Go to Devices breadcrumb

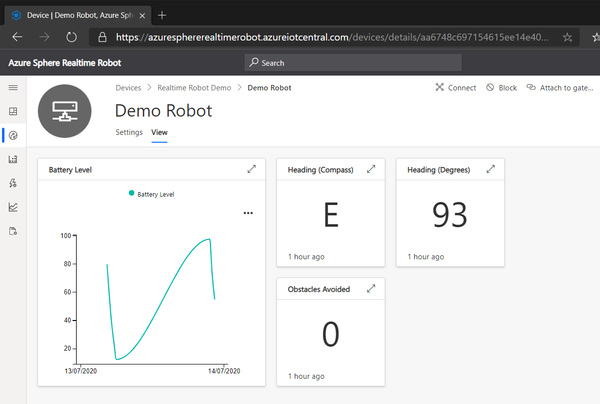coord(128,88)
